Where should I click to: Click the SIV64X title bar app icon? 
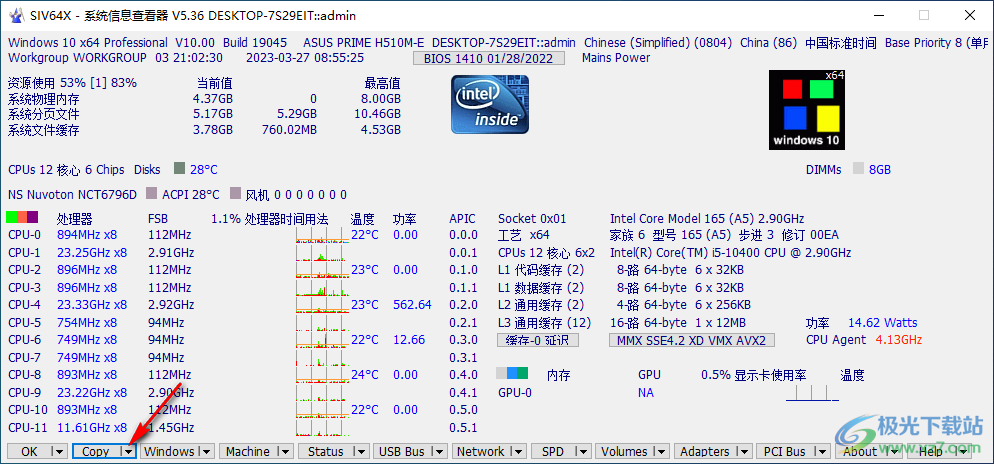[x=15, y=15]
